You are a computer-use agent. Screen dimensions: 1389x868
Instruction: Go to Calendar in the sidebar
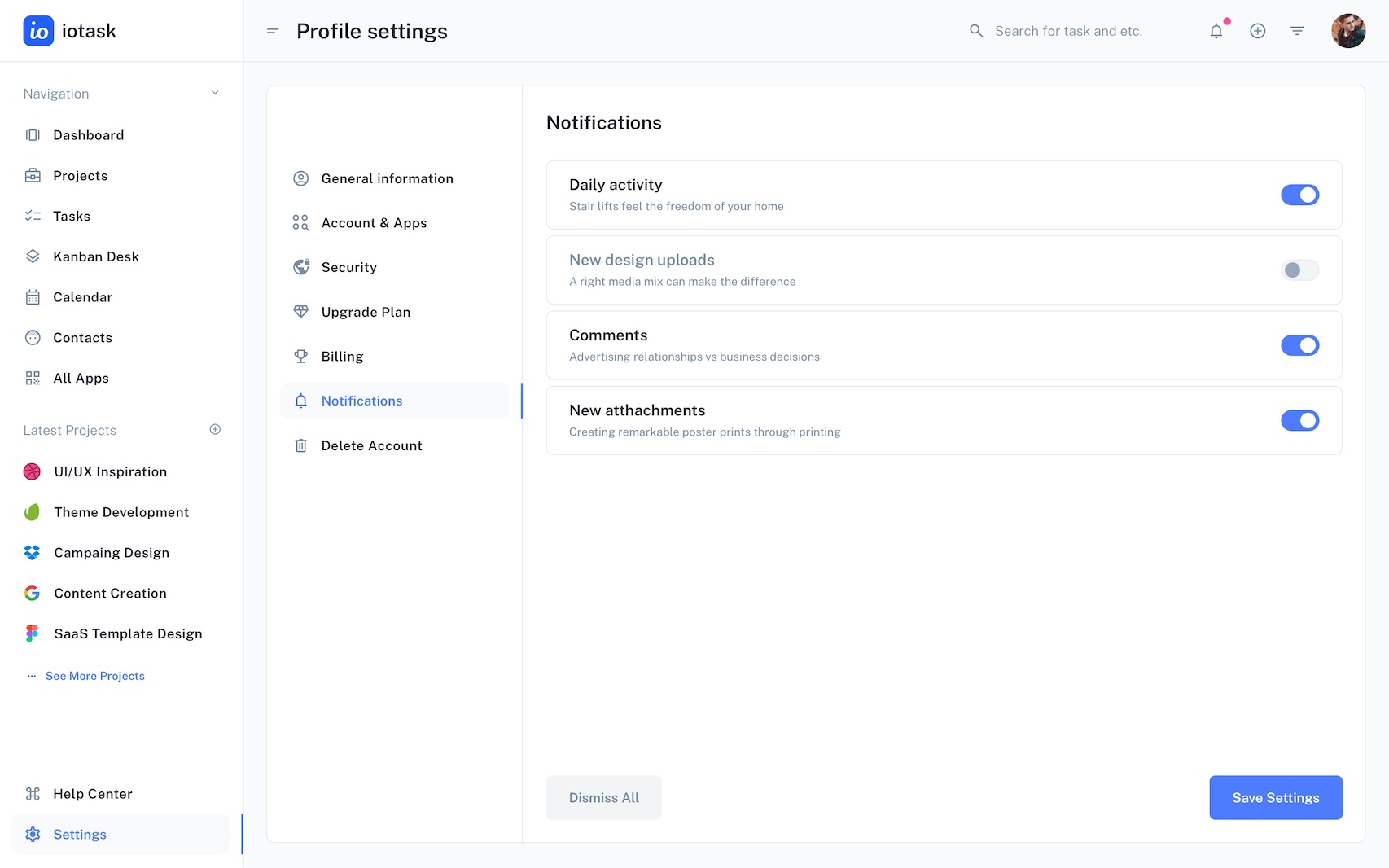coord(82,297)
